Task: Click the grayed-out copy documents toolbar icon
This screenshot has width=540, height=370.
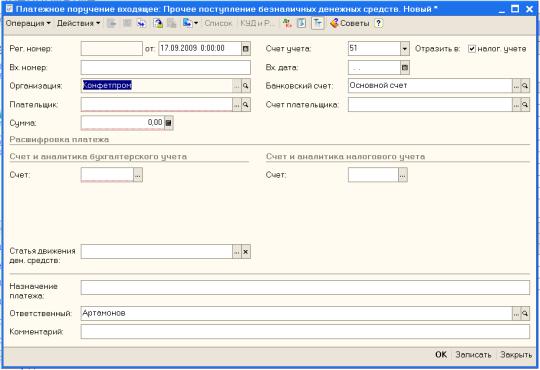Action: pos(172,23)
